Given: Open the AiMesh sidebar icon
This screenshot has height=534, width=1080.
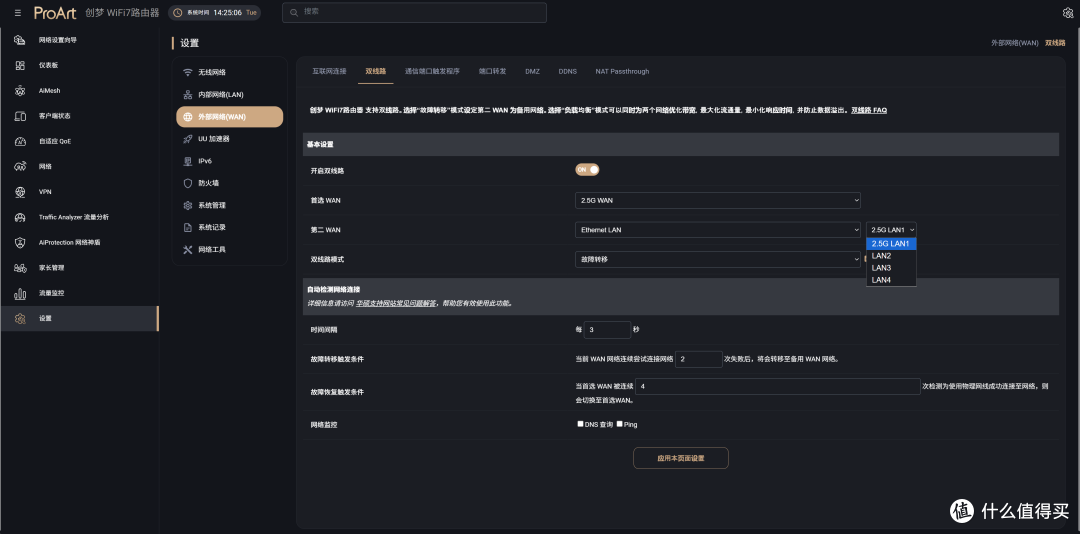Looking at the screenshot, I should (21, 90).
